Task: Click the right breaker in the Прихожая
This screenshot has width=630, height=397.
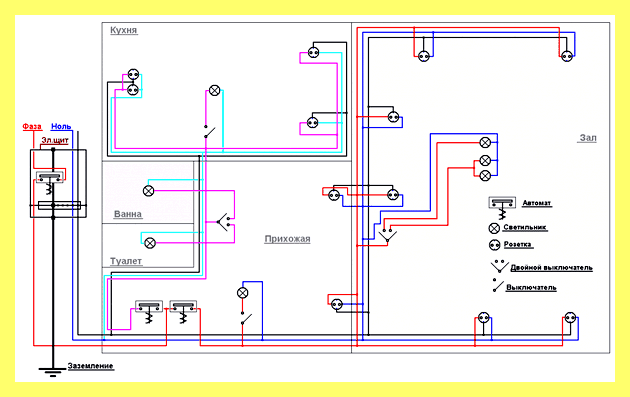Action: (x=183, y=311)
